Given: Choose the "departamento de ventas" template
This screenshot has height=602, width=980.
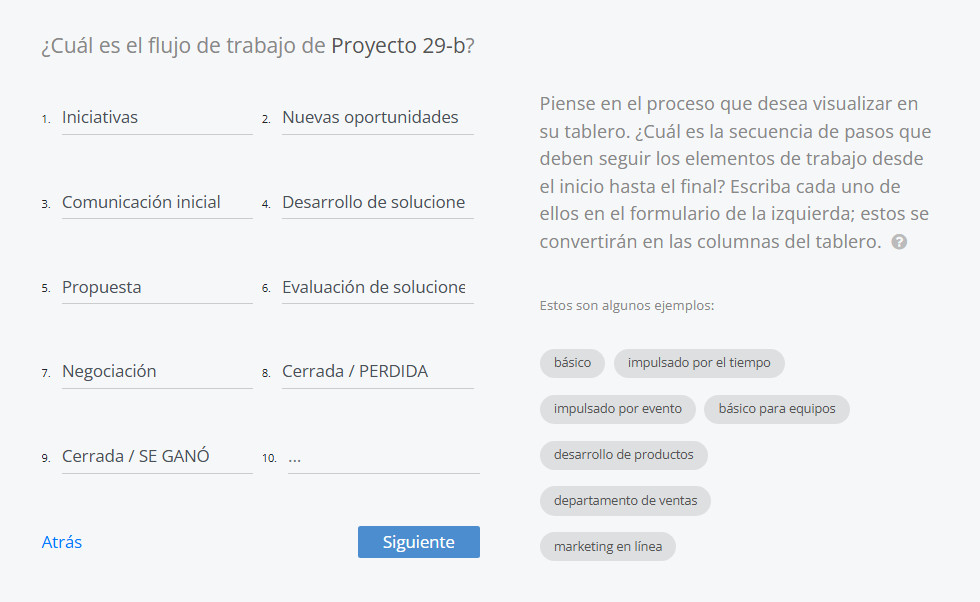Looking at the screenshot, I should (625, 500).
